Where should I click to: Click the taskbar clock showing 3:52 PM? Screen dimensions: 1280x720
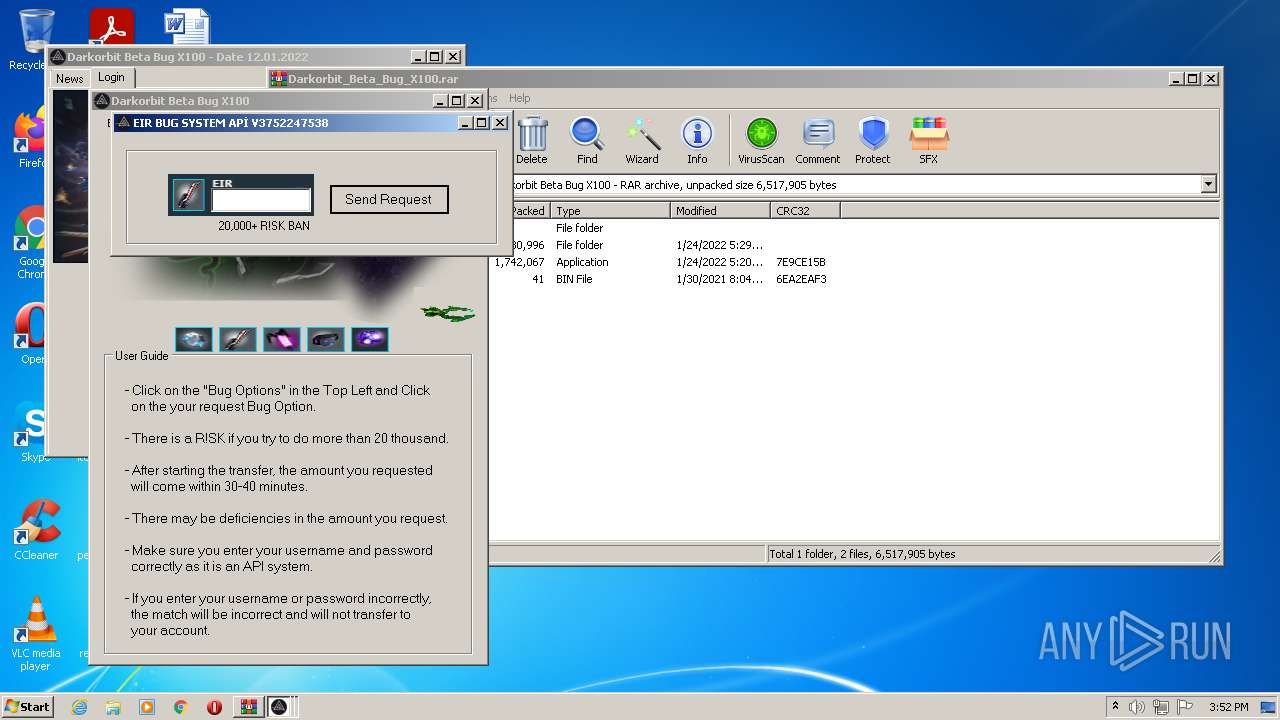click(1228, 707)
